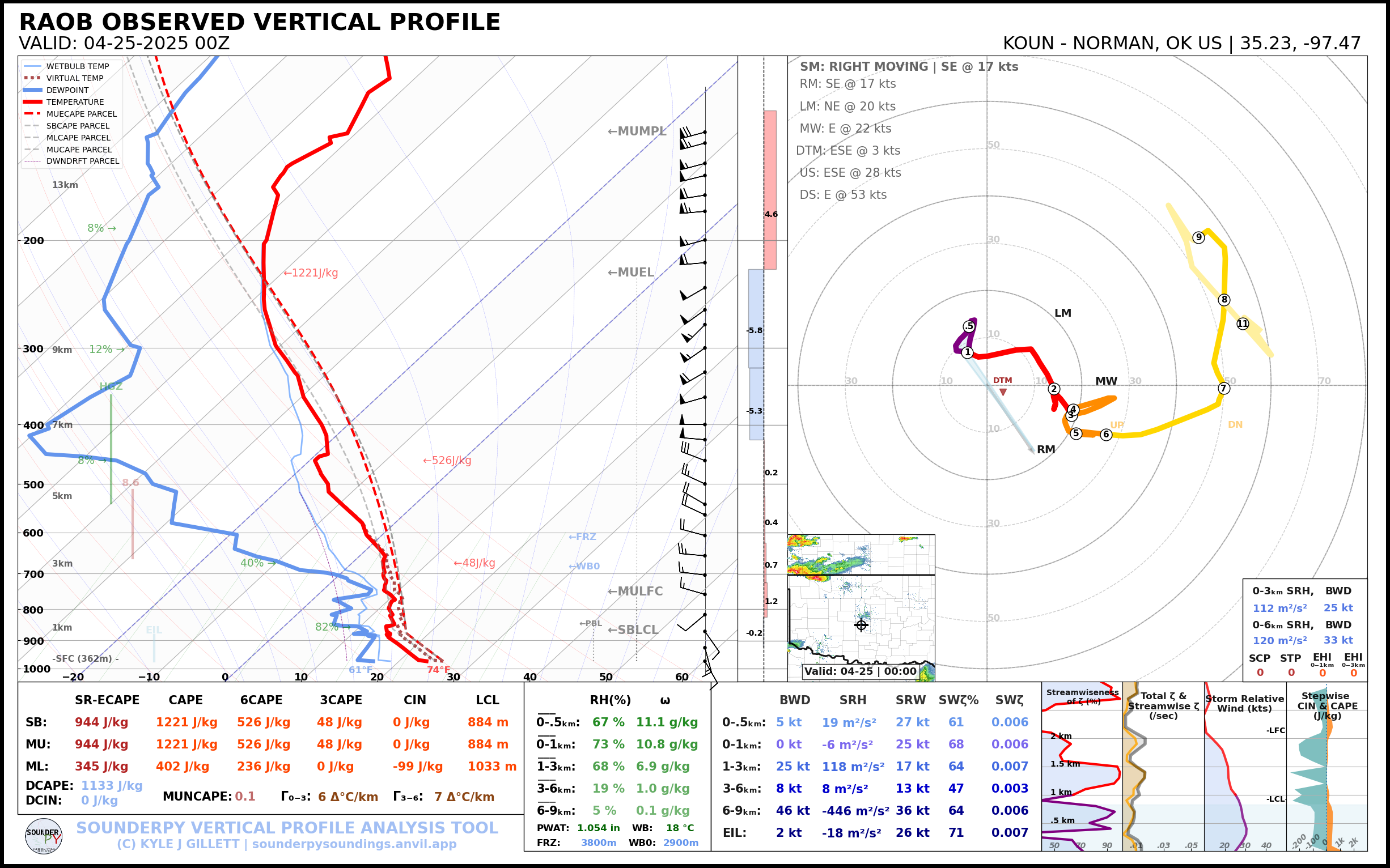Click the hodograph marker numbered 9

[x=1198, y=237]
